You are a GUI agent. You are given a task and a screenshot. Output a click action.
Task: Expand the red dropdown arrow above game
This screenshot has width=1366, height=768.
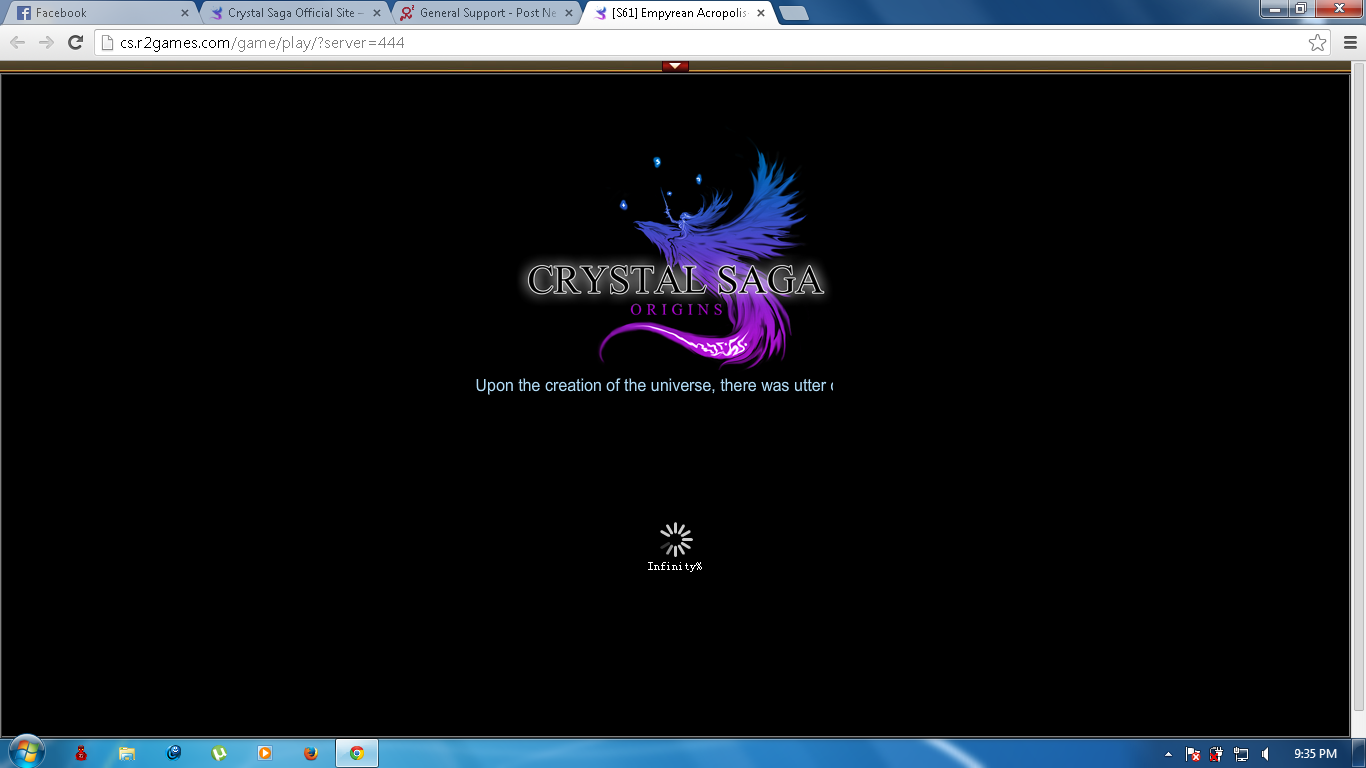click(x=675, y=66)
